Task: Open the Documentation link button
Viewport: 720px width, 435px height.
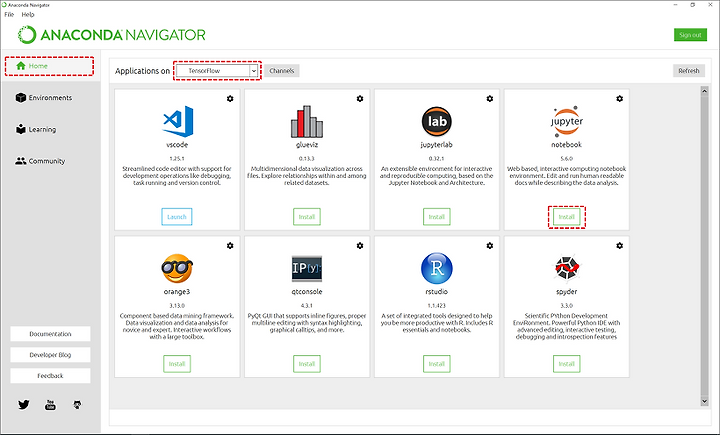Action: [51, 334]
